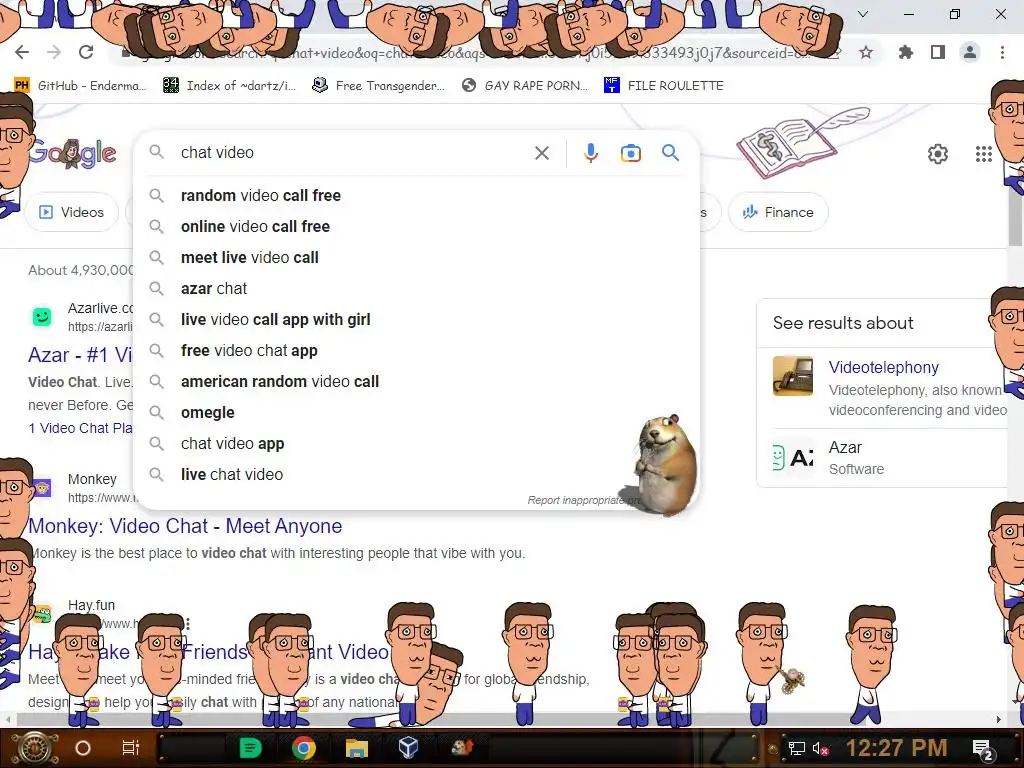
Task: Click into the 'chat video' search field
Action: [x=353, y=153]
